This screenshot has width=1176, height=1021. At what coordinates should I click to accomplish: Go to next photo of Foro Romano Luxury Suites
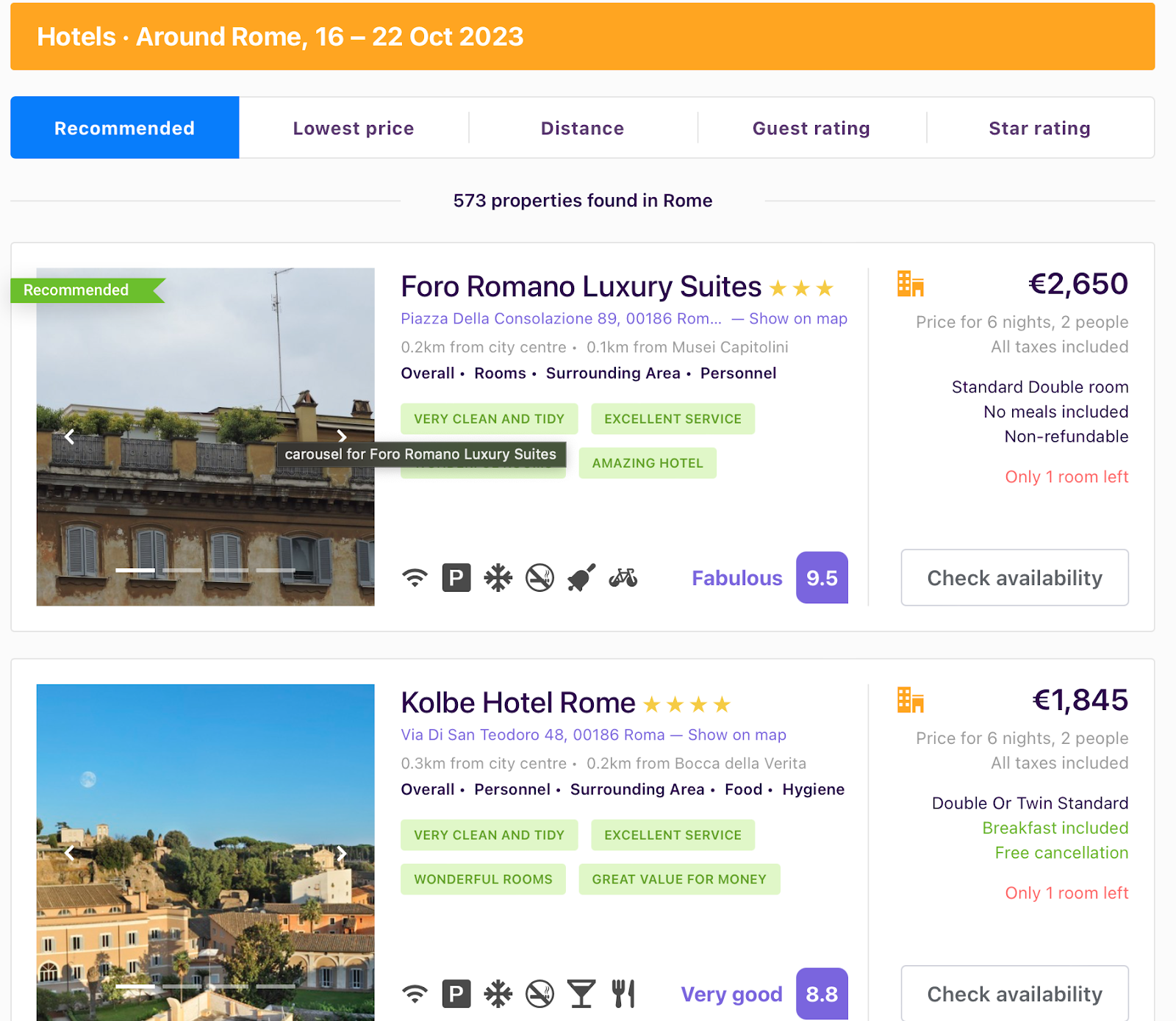(x=341, y=437)
